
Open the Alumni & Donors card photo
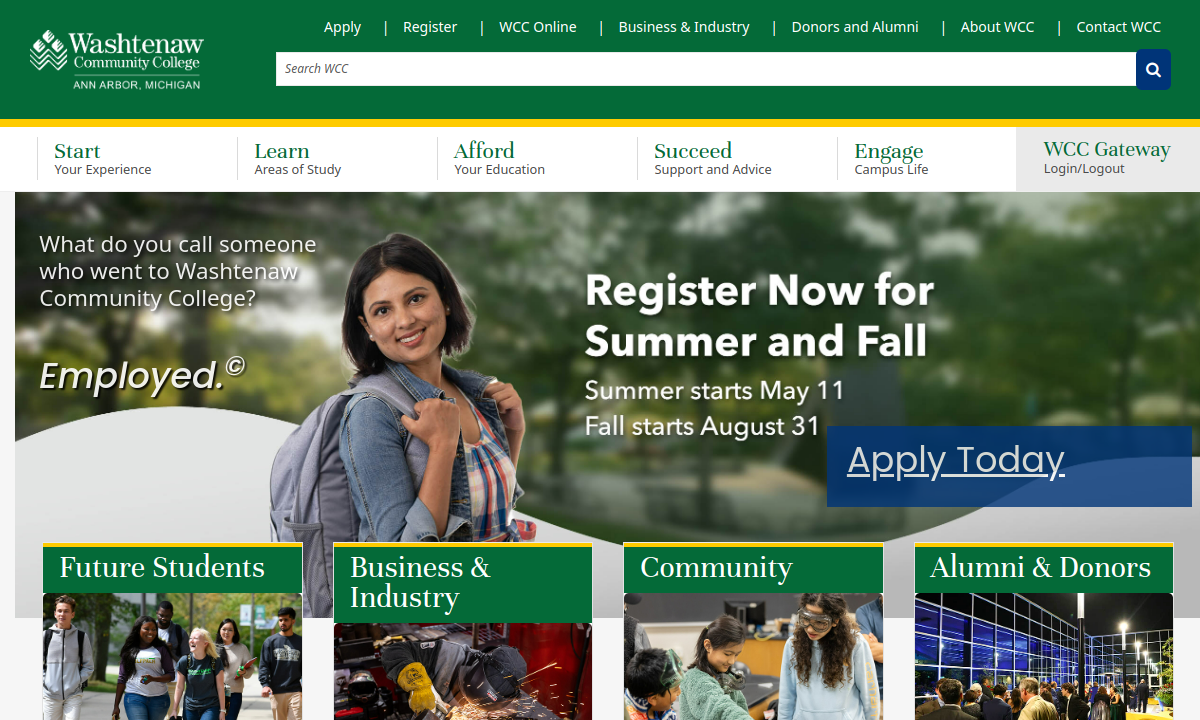(1043, 656)
